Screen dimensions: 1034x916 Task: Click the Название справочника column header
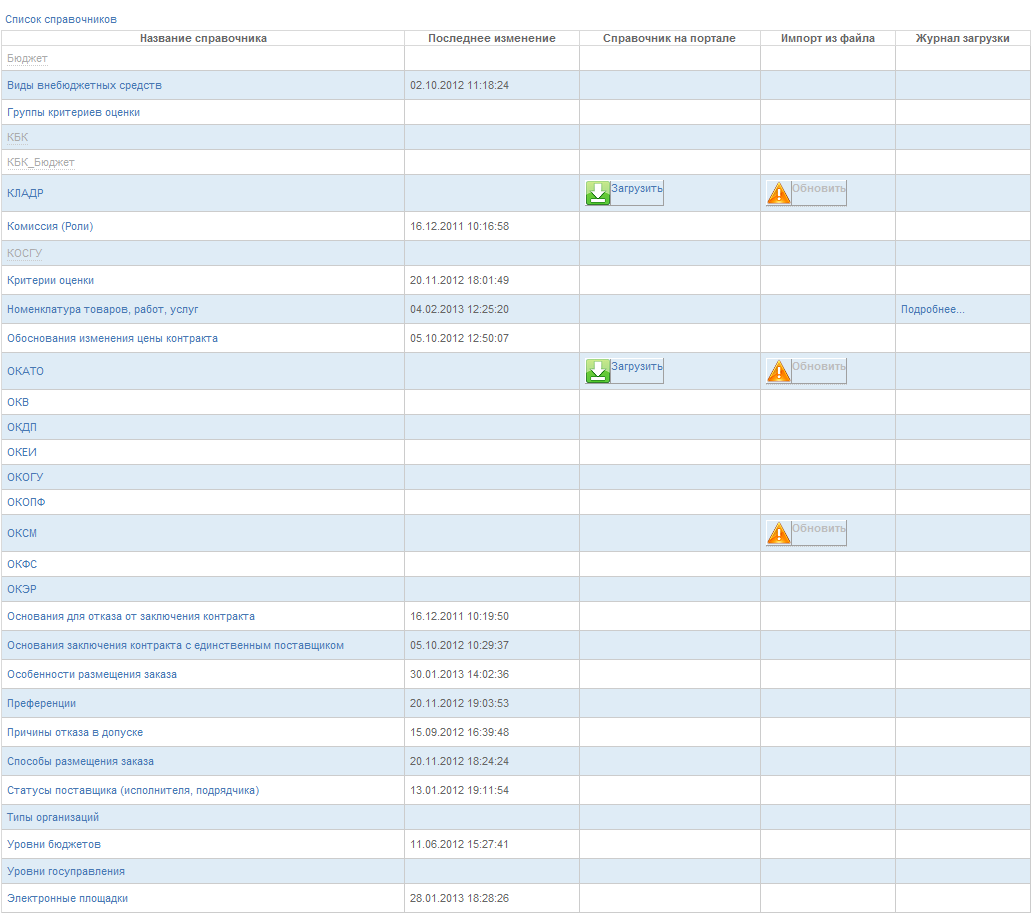[203, 38]
